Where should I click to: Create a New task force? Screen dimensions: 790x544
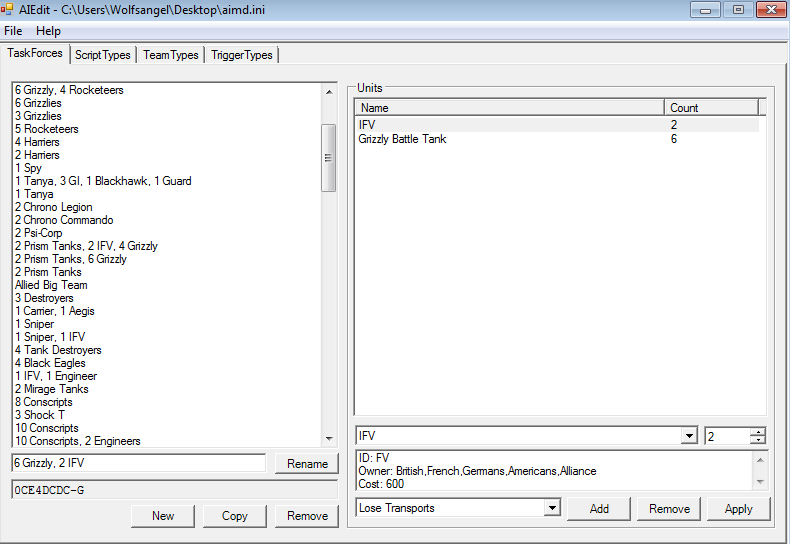[x=163, y=516]
